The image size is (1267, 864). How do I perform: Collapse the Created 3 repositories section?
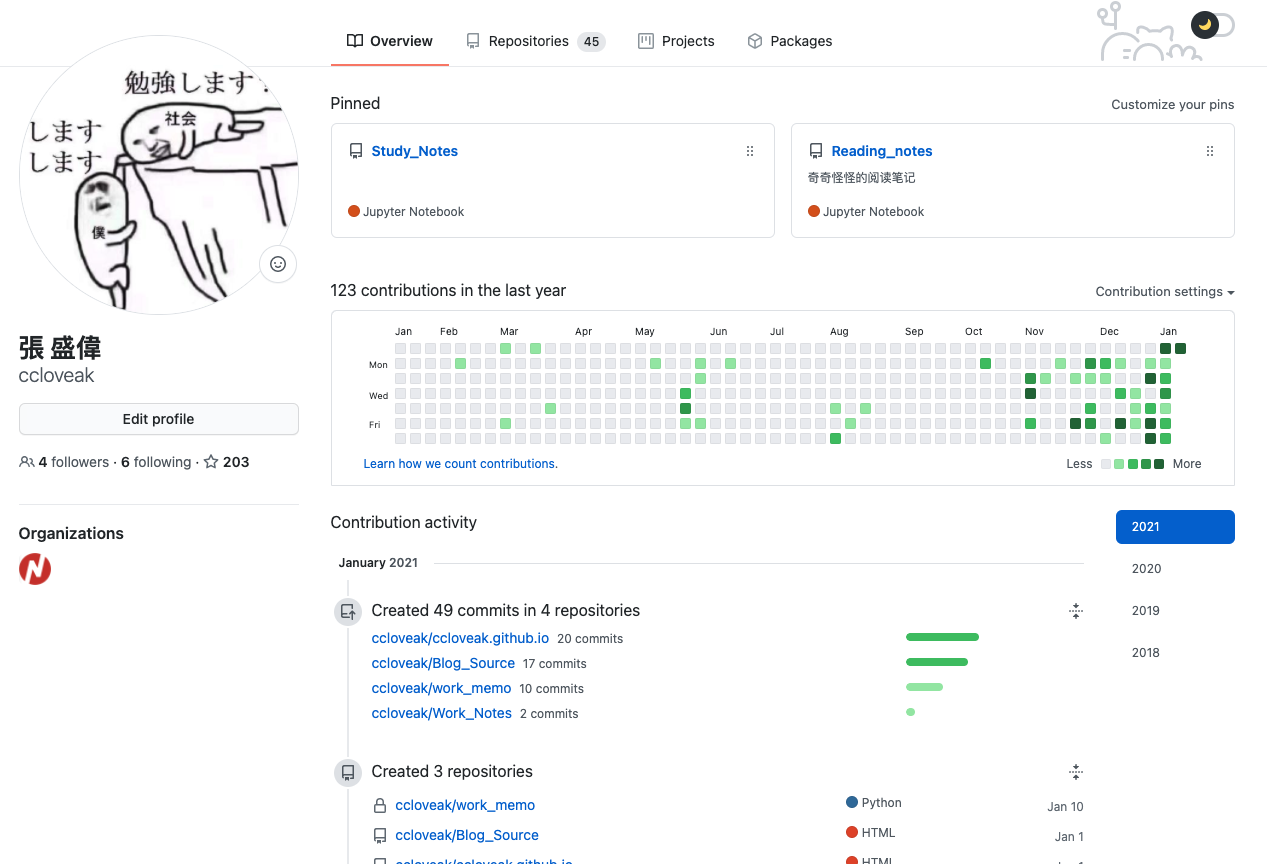(1076, 772)
